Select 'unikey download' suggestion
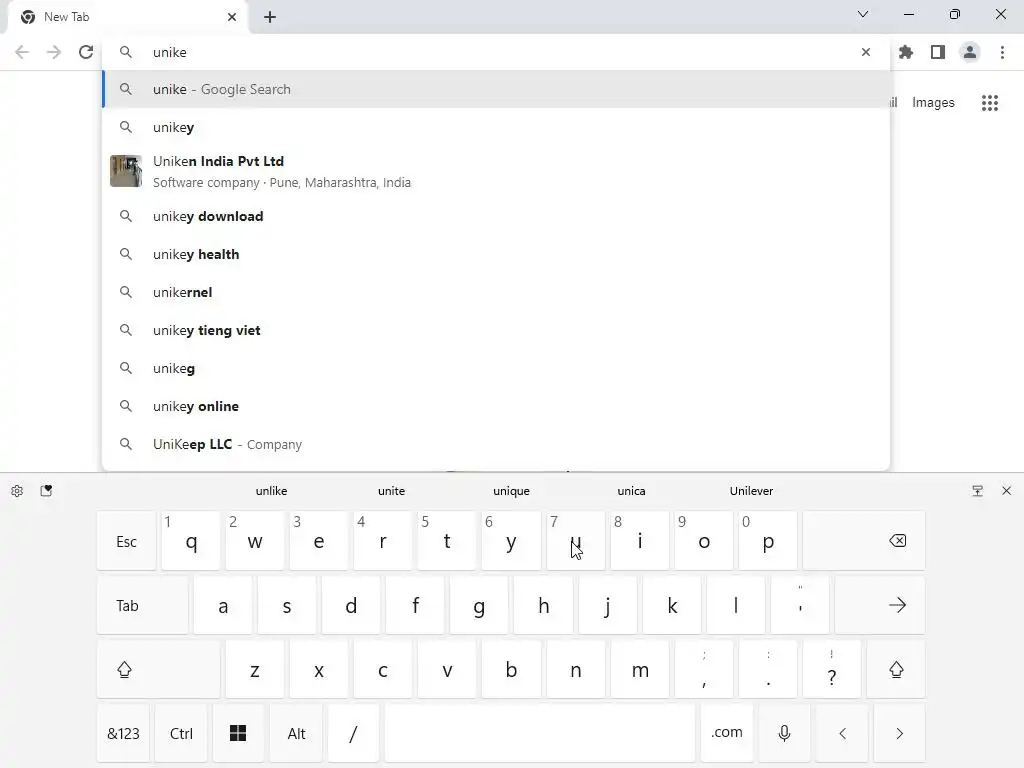Viewport: 1024px width, 768px height. pyautogui.click(x=496, y=216)
